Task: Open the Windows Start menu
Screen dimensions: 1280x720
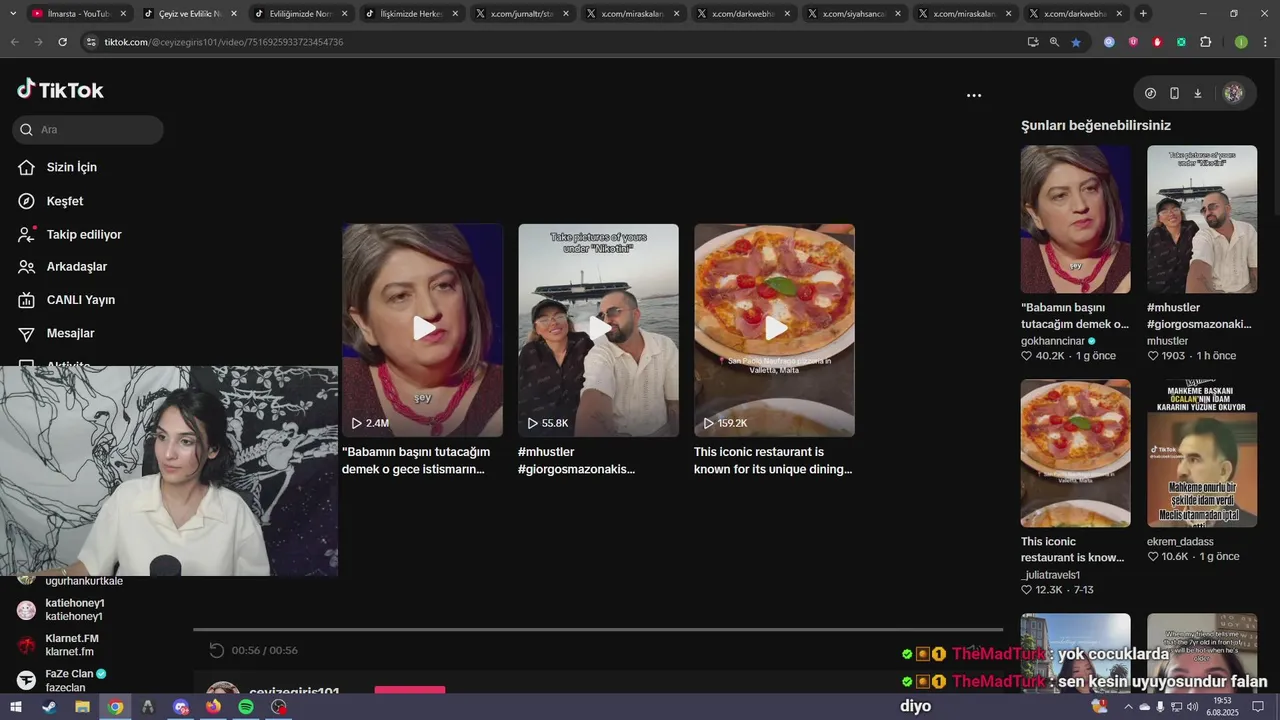Action: coord(15,707)
